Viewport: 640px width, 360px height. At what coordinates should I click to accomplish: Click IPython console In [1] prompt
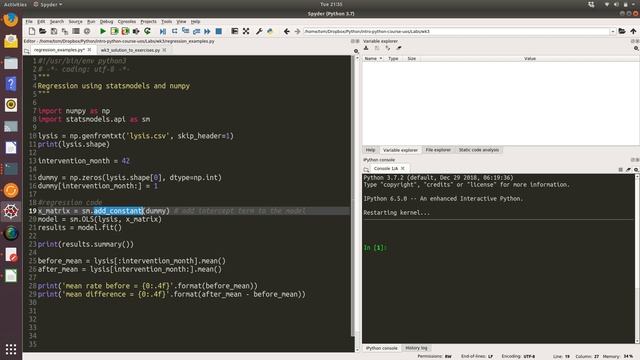point(375,248)
